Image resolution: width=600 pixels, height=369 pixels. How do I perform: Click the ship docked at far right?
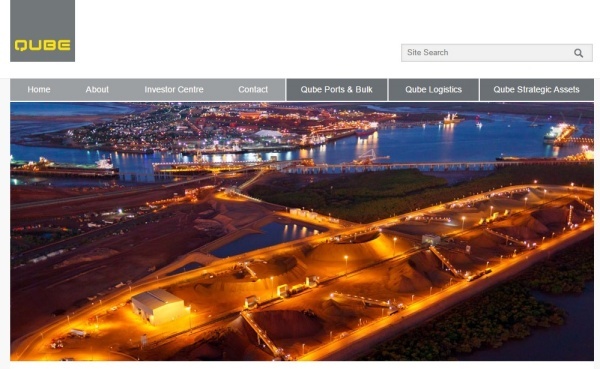[559, 133]
